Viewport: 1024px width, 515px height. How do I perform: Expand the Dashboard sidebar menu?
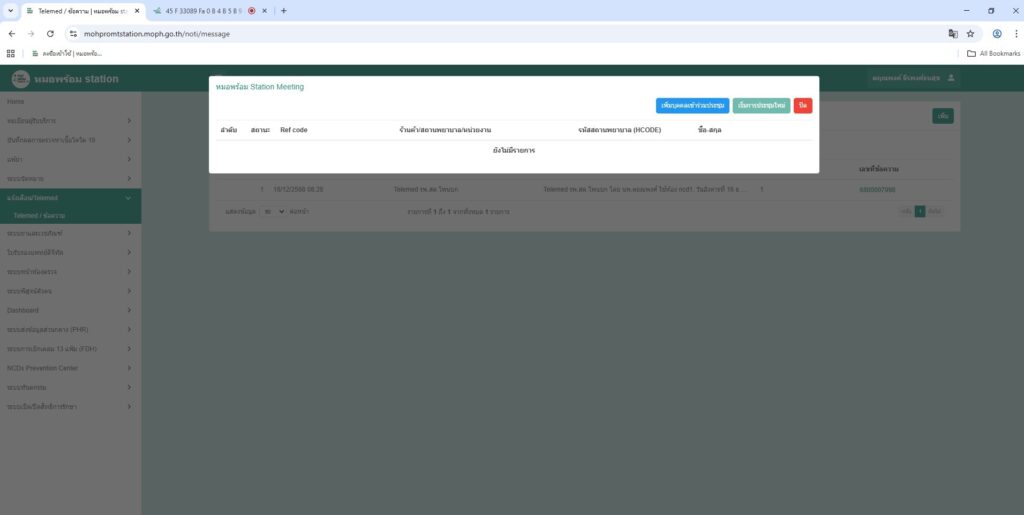[x=129, y=310]
